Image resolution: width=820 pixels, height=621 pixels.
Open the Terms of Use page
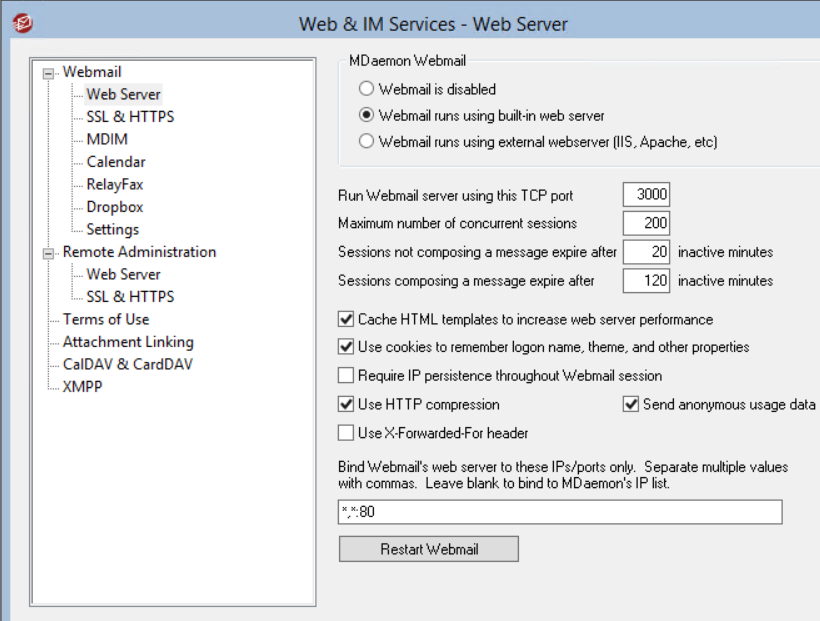(x=106, y=319)
